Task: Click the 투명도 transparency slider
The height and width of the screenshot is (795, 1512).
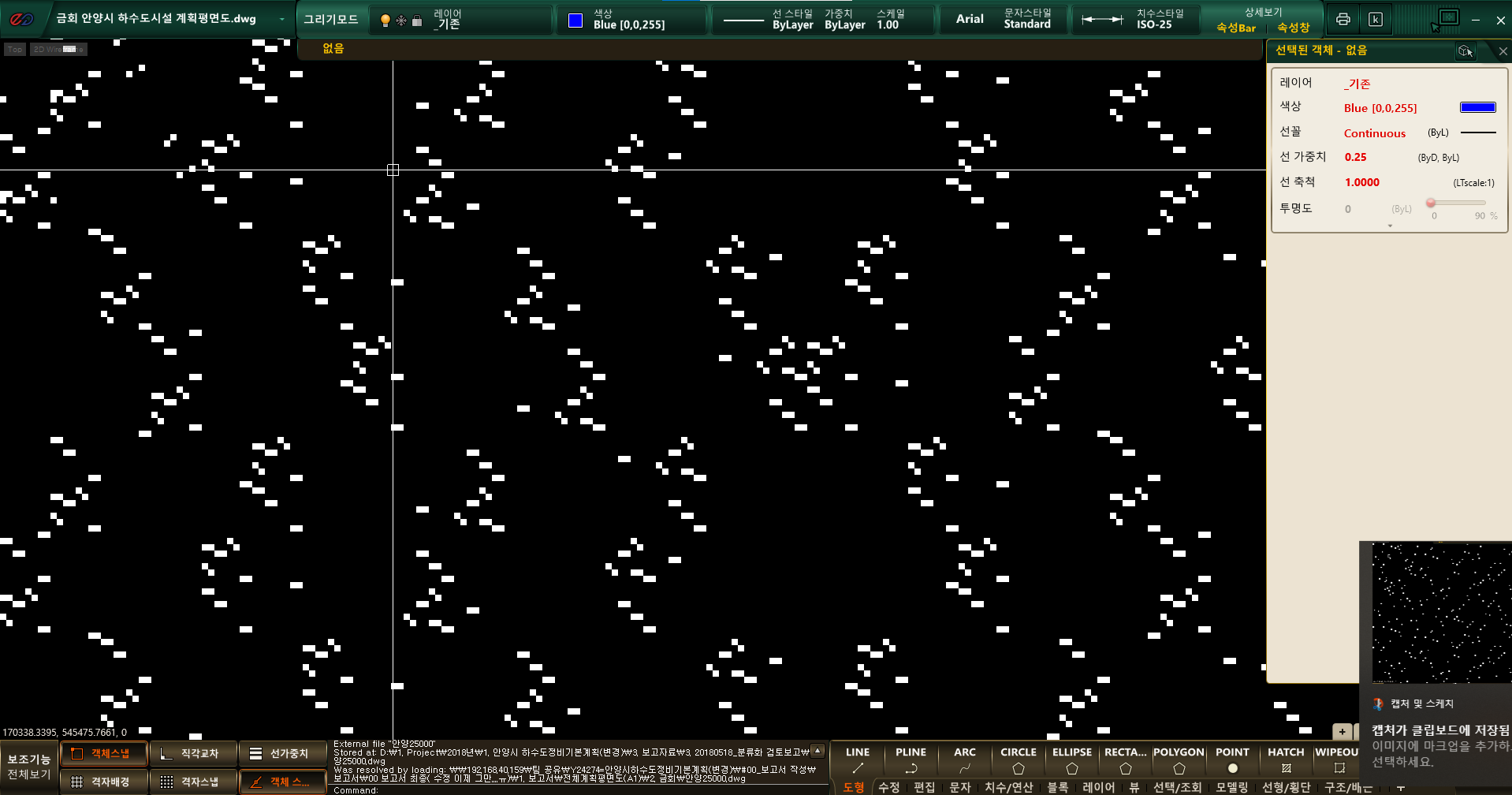Action: [x=1457, y=203]
